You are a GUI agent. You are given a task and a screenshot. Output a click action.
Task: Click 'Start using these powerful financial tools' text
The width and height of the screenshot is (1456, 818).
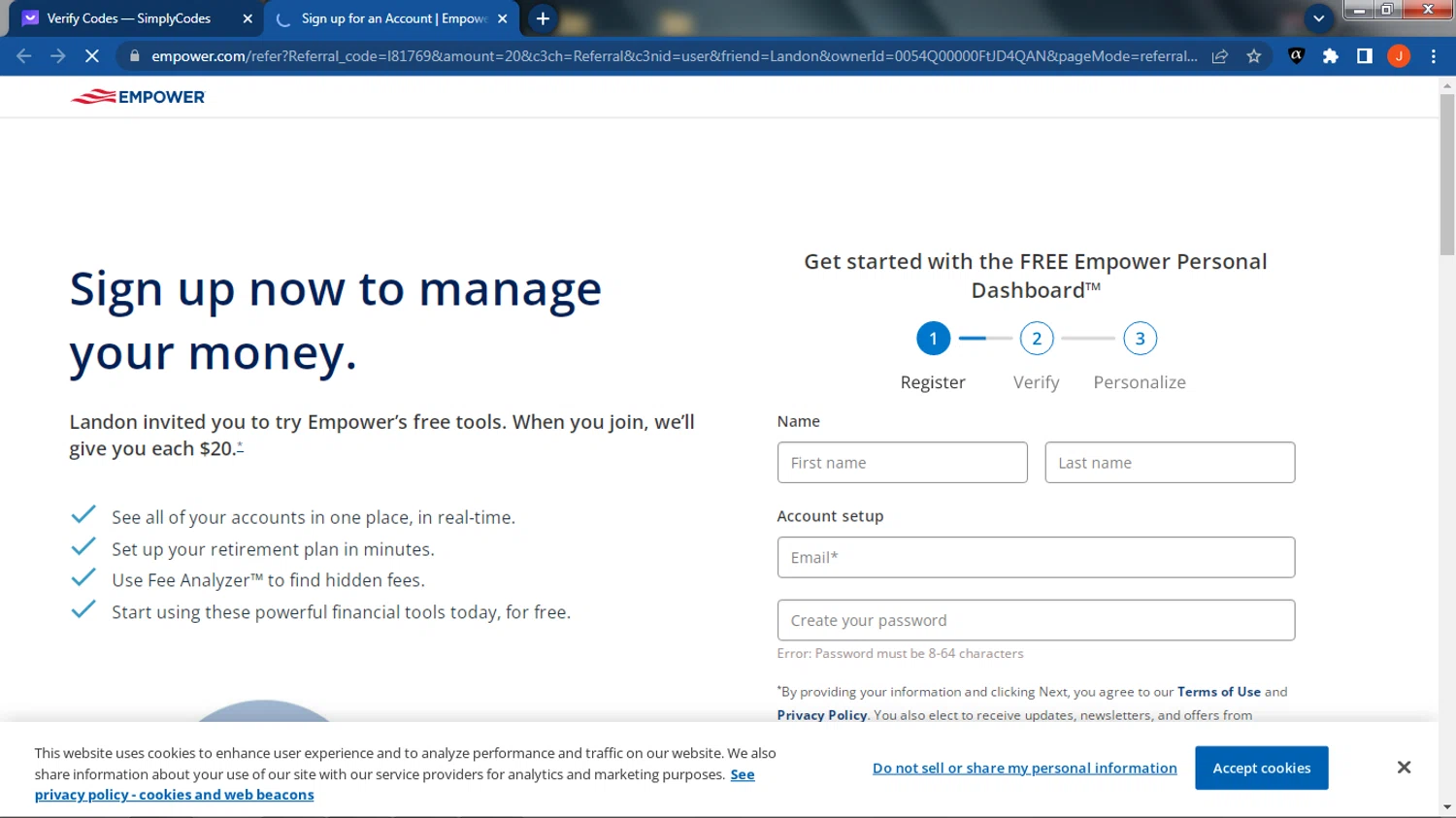click(x=341, y=612)
